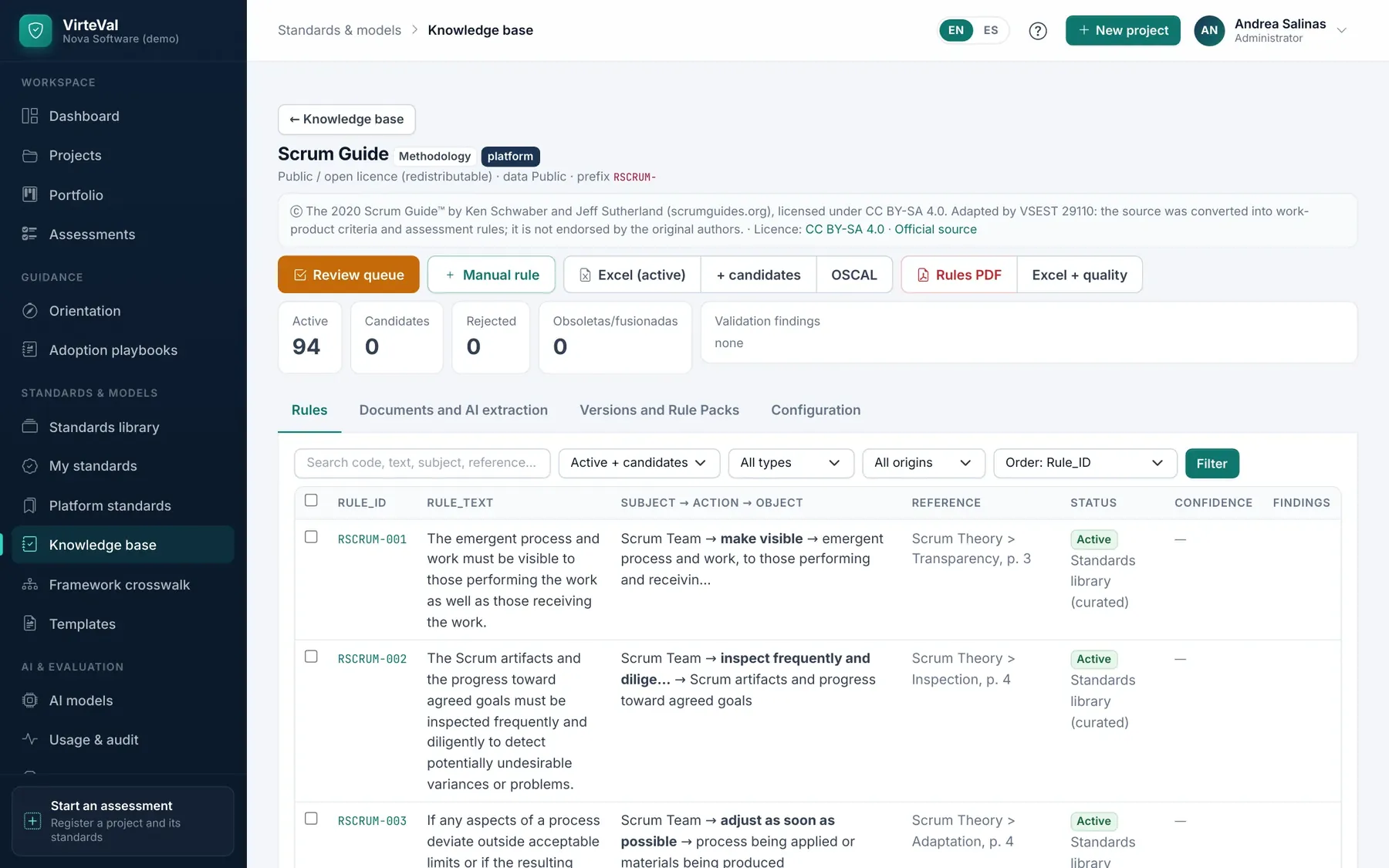Check the RSCRUM-001 row checkbox
1389x868 pixels.
tap(311, 537)
